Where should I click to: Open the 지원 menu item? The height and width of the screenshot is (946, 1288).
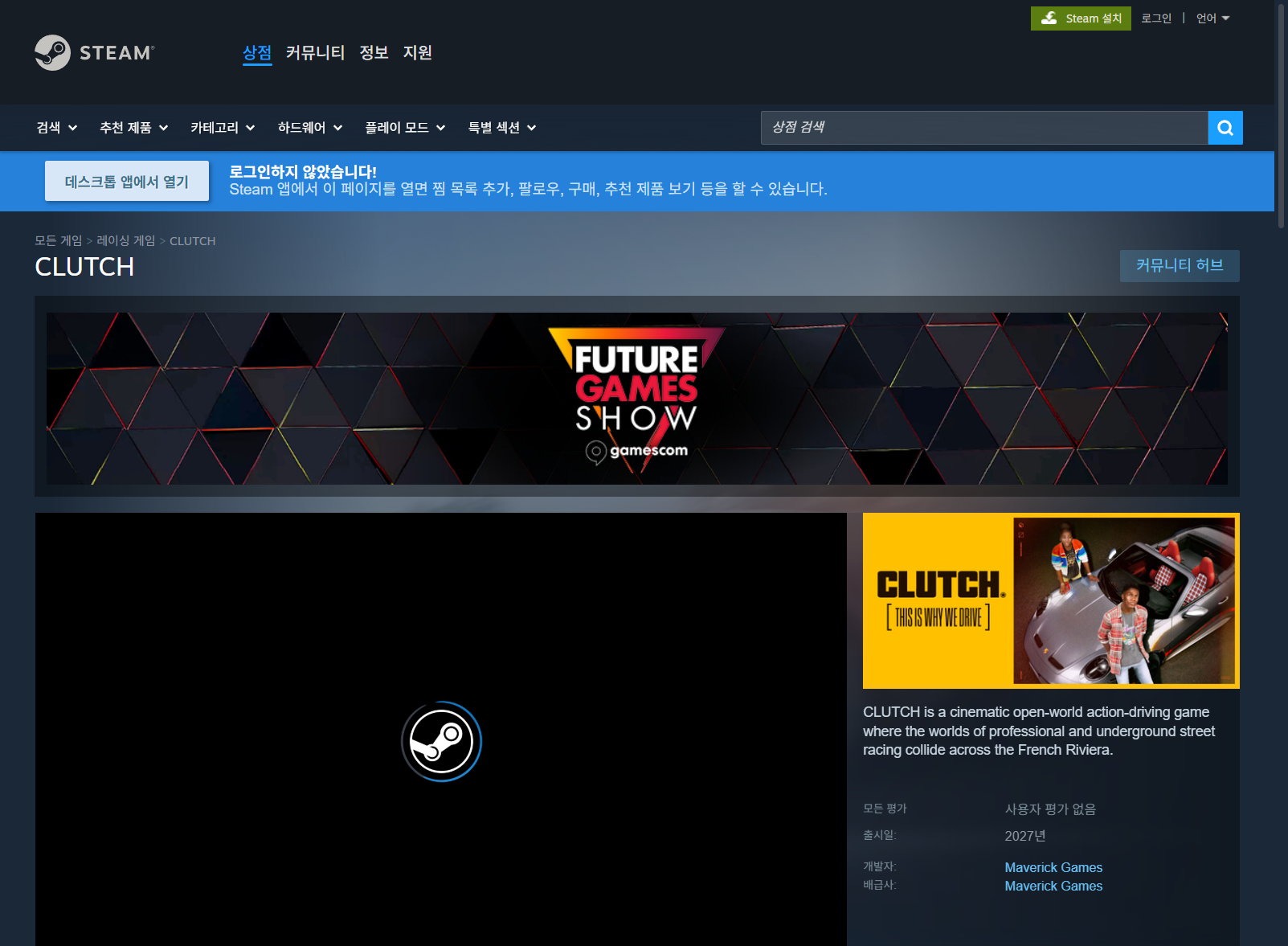[417, 53]
